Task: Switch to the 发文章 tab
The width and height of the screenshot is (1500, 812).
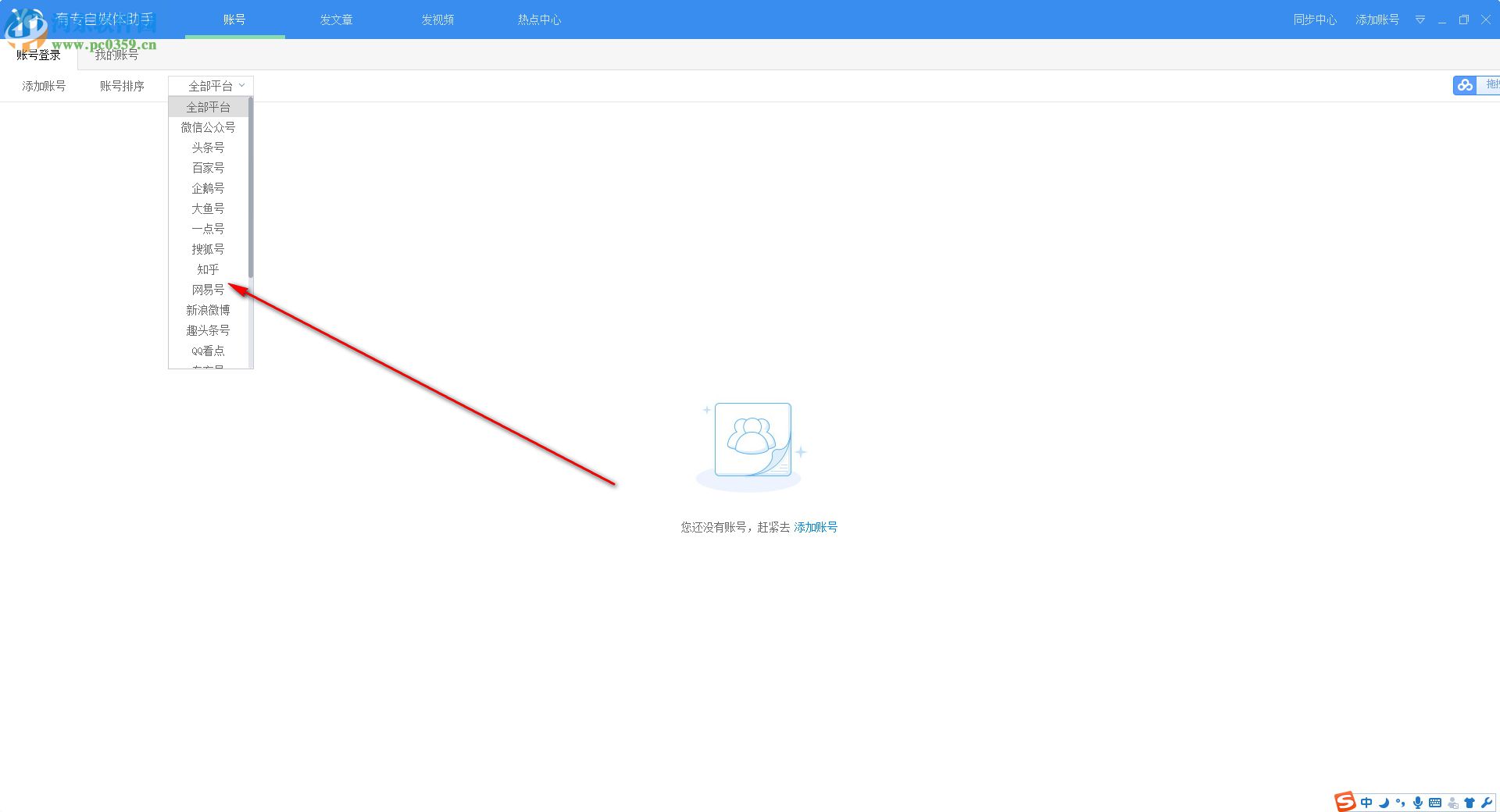Action: (x=336, y=20)
